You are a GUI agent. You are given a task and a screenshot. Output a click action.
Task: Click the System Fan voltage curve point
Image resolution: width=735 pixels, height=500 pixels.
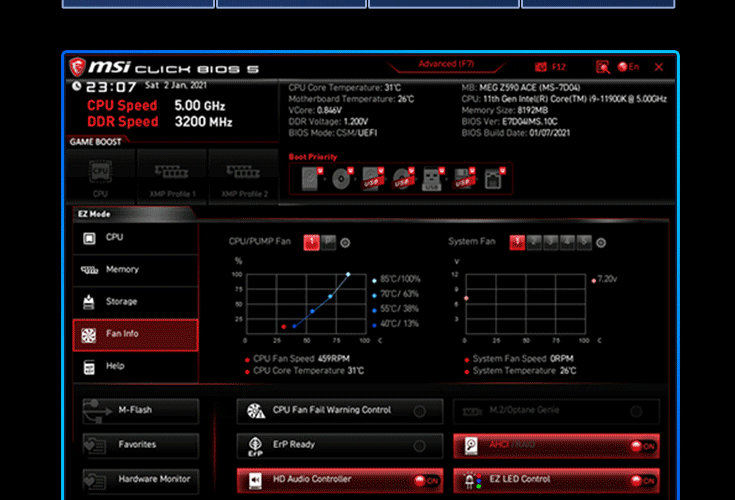click(466, 298)
